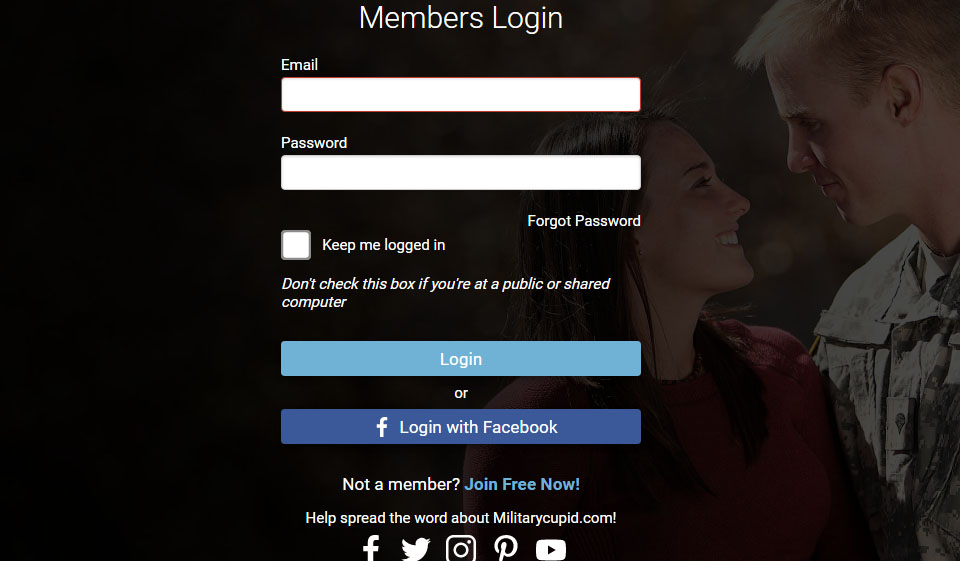Click the 'Not a member?' text
Viewport: 960px width, 561px height.
coord(401,484)
